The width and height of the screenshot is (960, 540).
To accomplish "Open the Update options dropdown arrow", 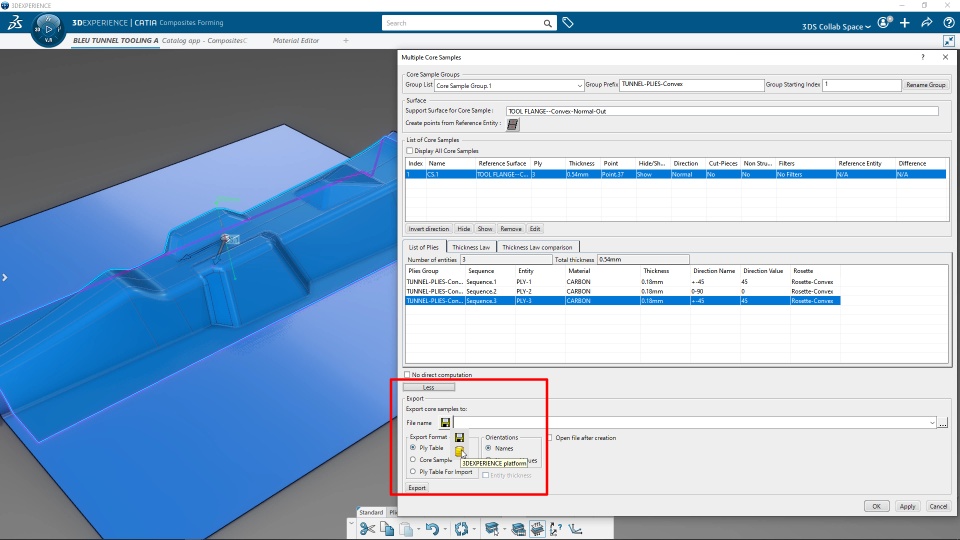I will [474, 529].
